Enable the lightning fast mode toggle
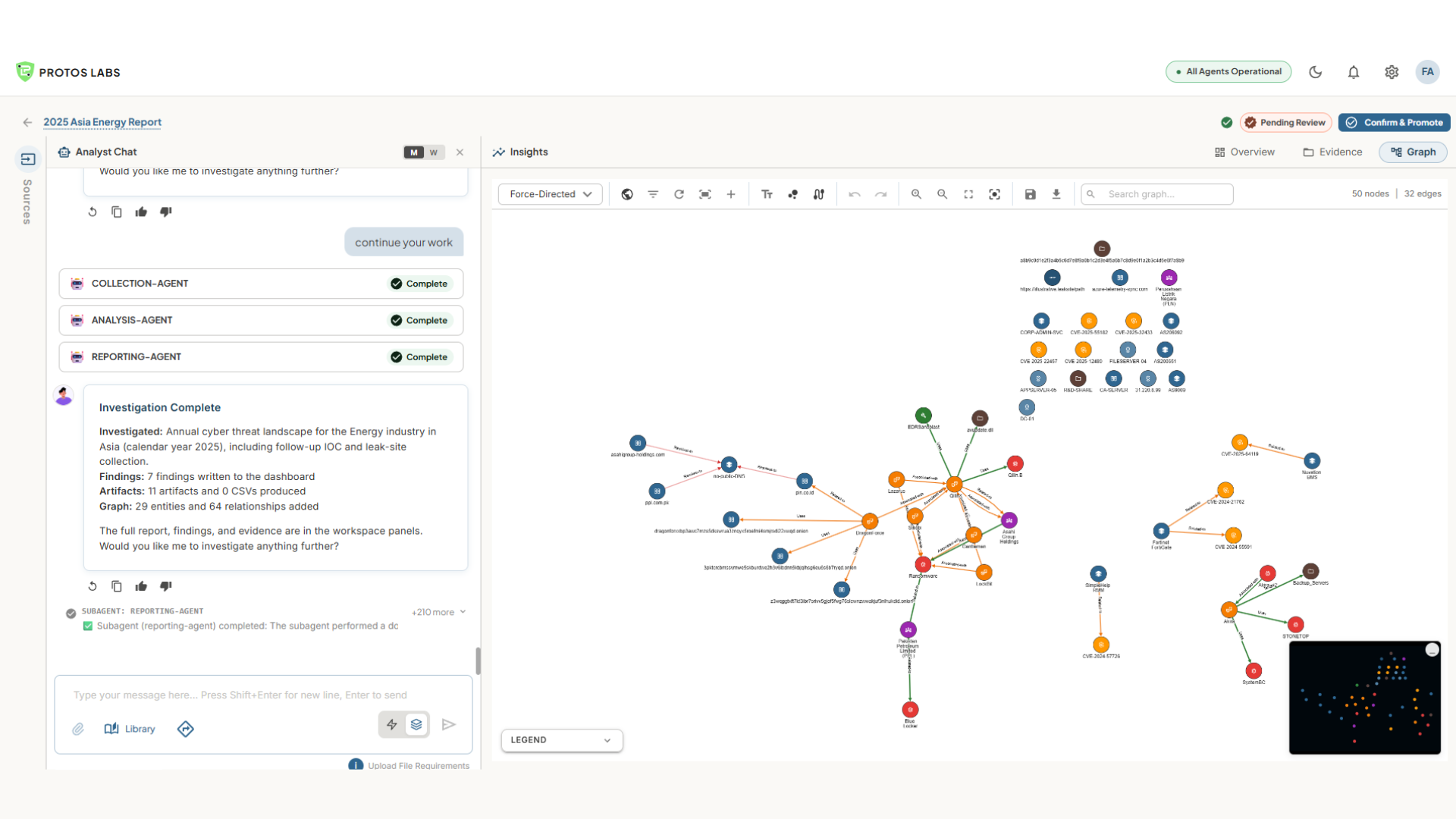The image size is (1456, 819). pos(392,724)
